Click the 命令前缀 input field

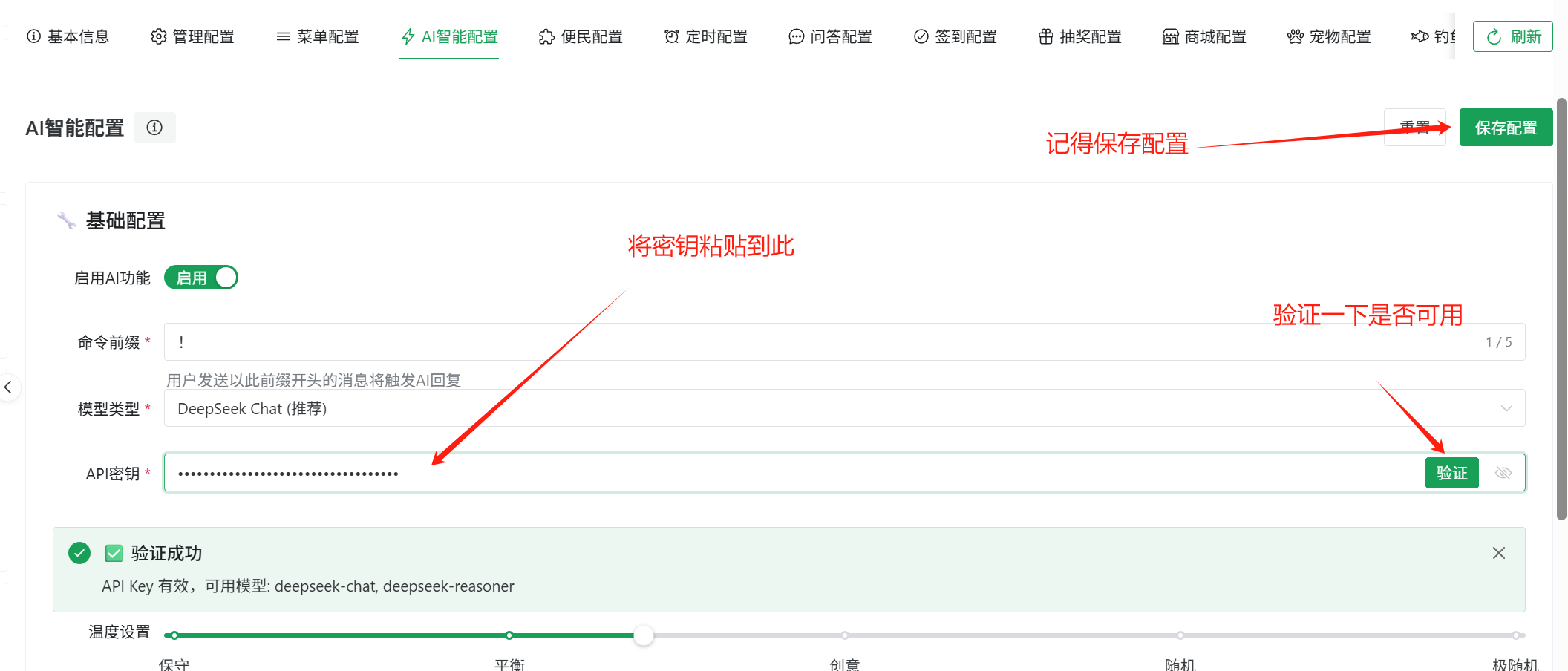(x=844, y=342)
